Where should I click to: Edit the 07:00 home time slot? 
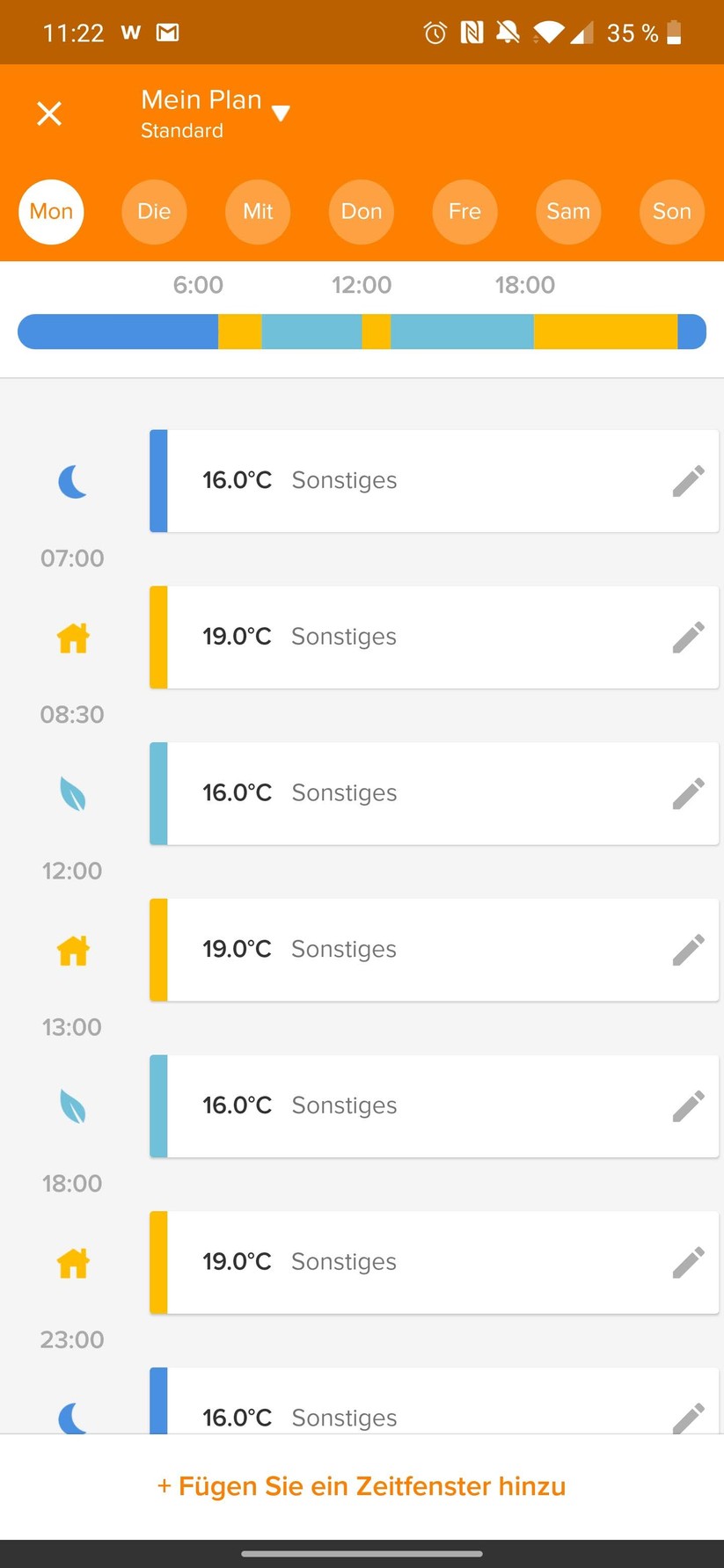pos(688,638)
